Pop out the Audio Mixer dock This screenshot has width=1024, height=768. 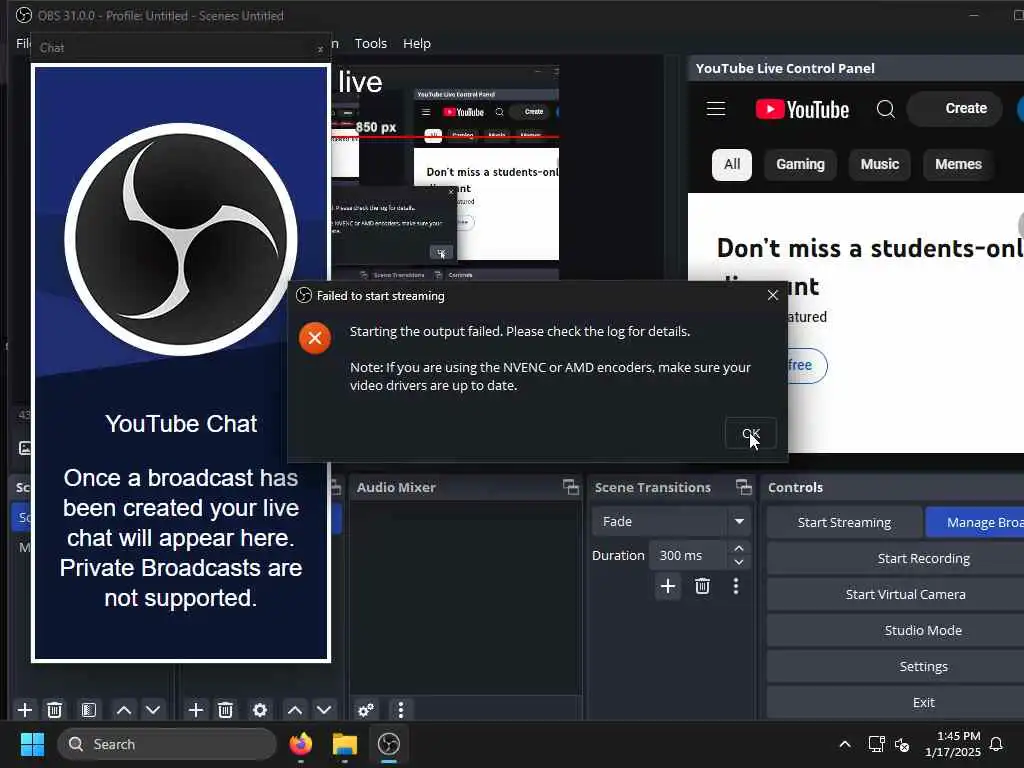[571, 487]
